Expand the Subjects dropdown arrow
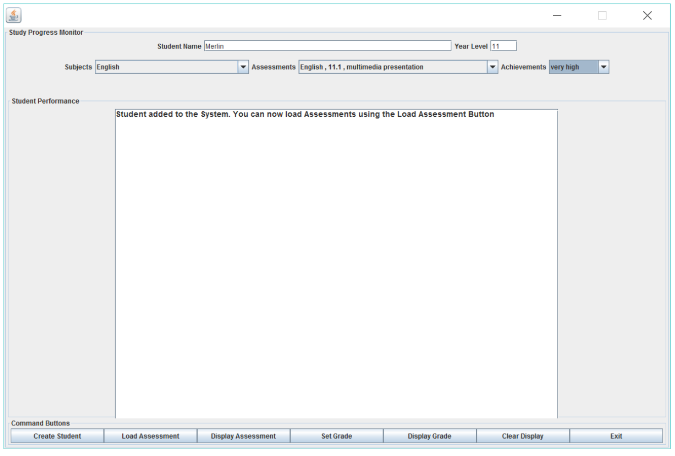Image resolution: width=675 pixels, height=456 pixels. tap(243, 67)
